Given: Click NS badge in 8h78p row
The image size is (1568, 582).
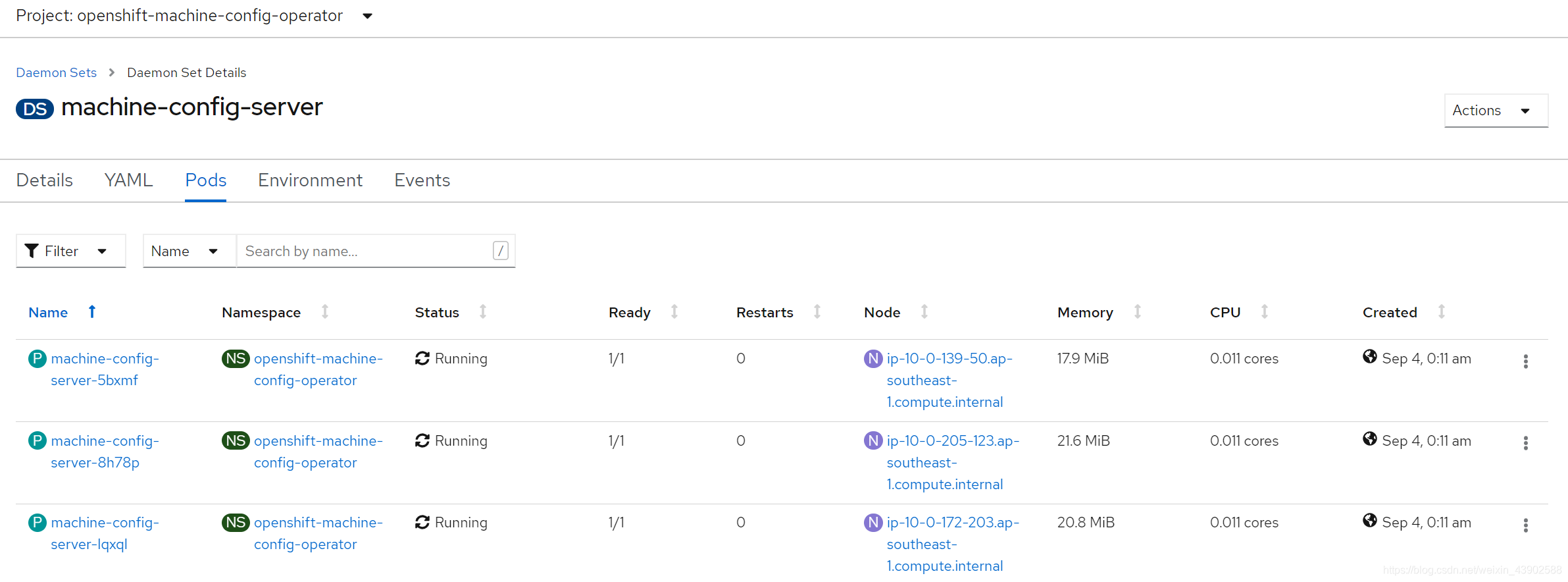Looking at the screenshot, I should click(x=236, y=440).
